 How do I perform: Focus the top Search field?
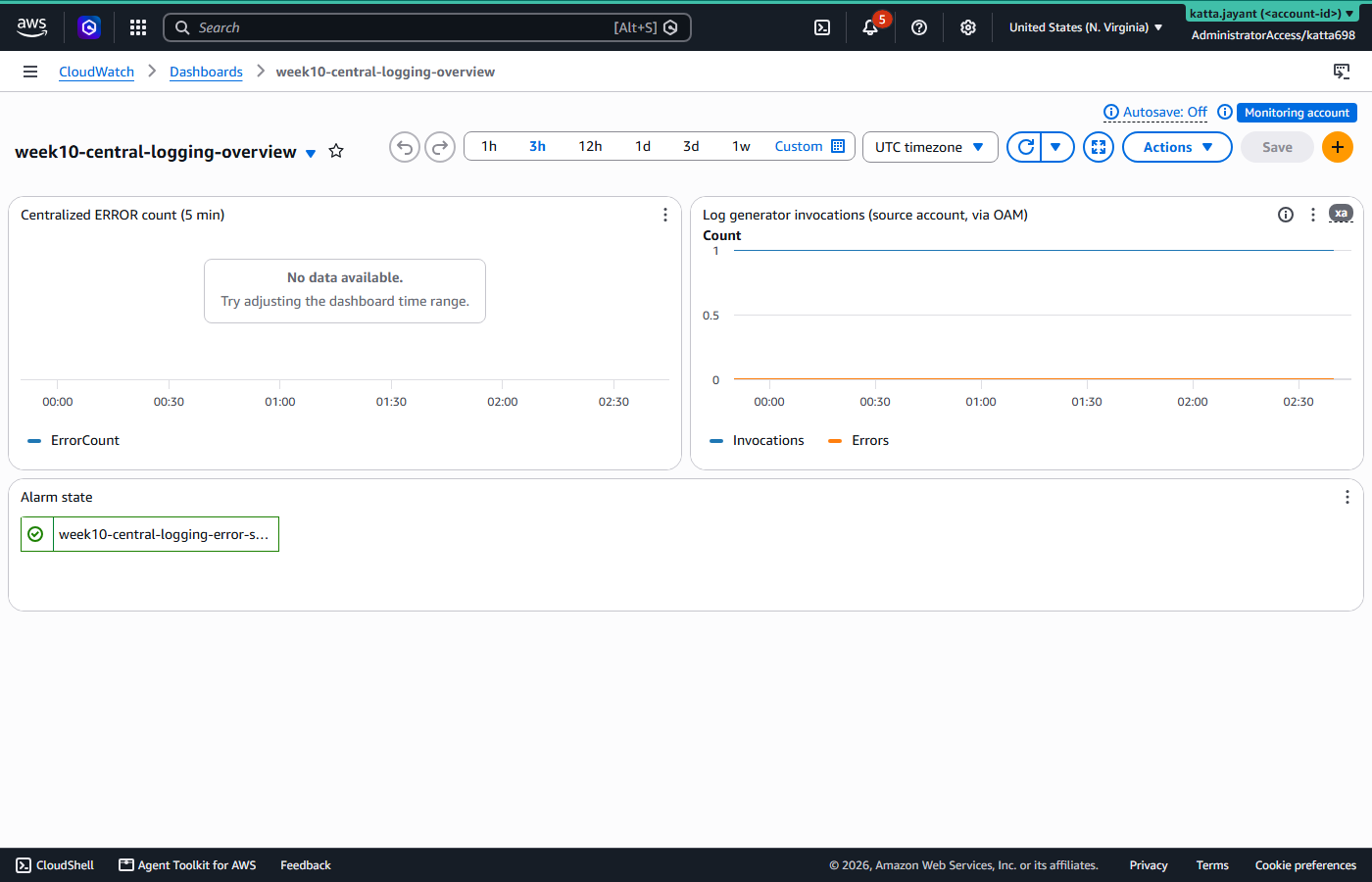point(427,27)
